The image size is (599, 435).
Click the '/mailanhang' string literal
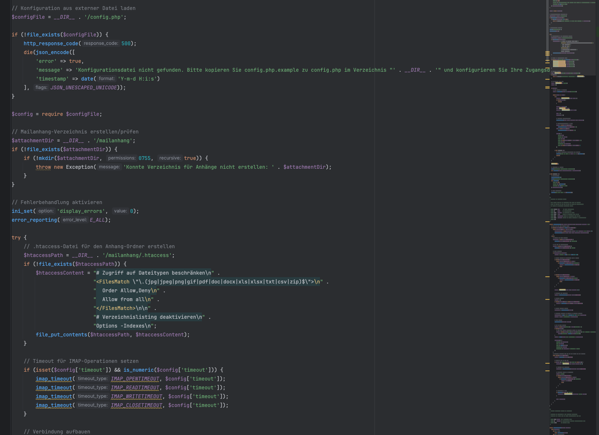click(x=113, y=141)
